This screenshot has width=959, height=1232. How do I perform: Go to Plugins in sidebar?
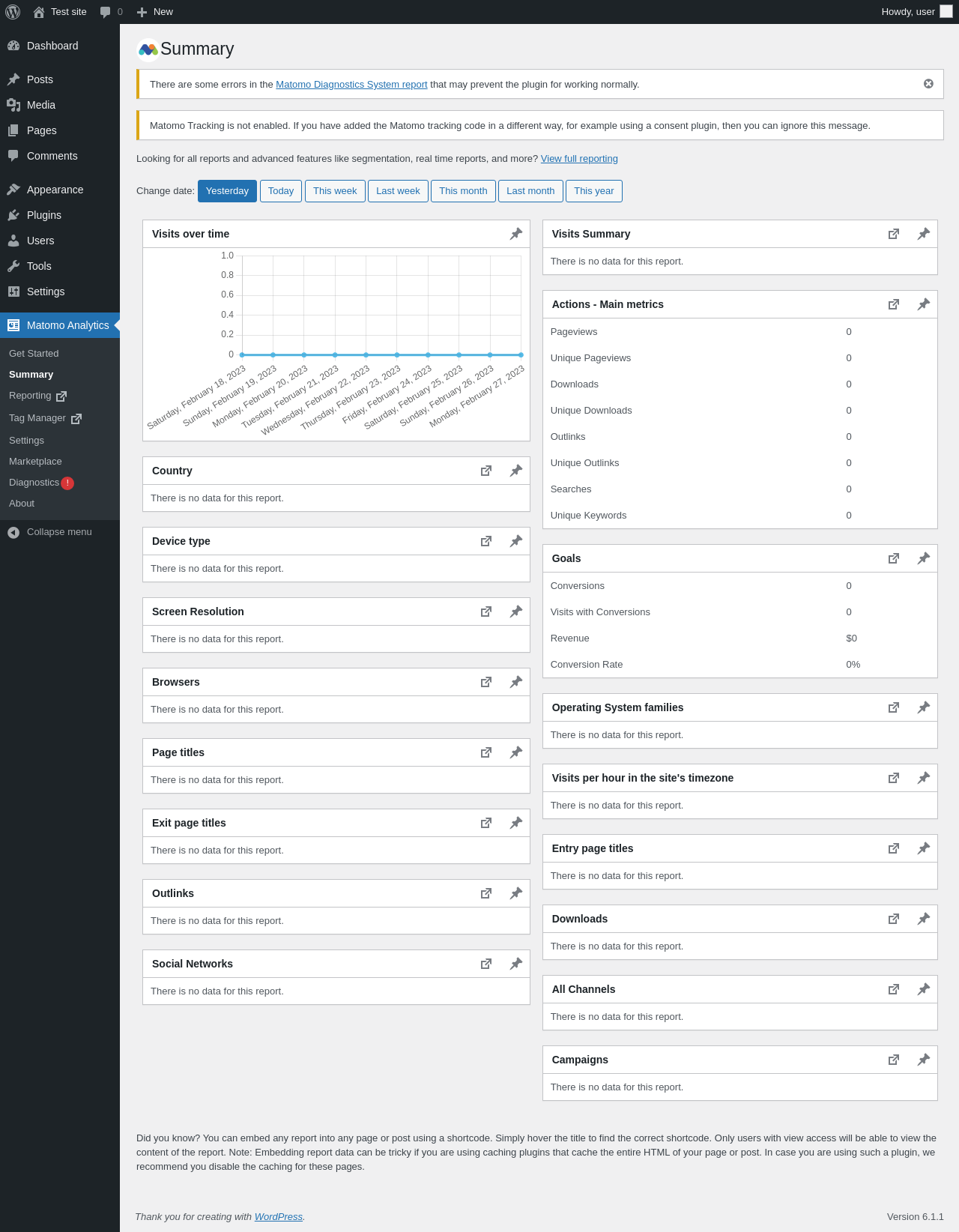tap(44, 215)
